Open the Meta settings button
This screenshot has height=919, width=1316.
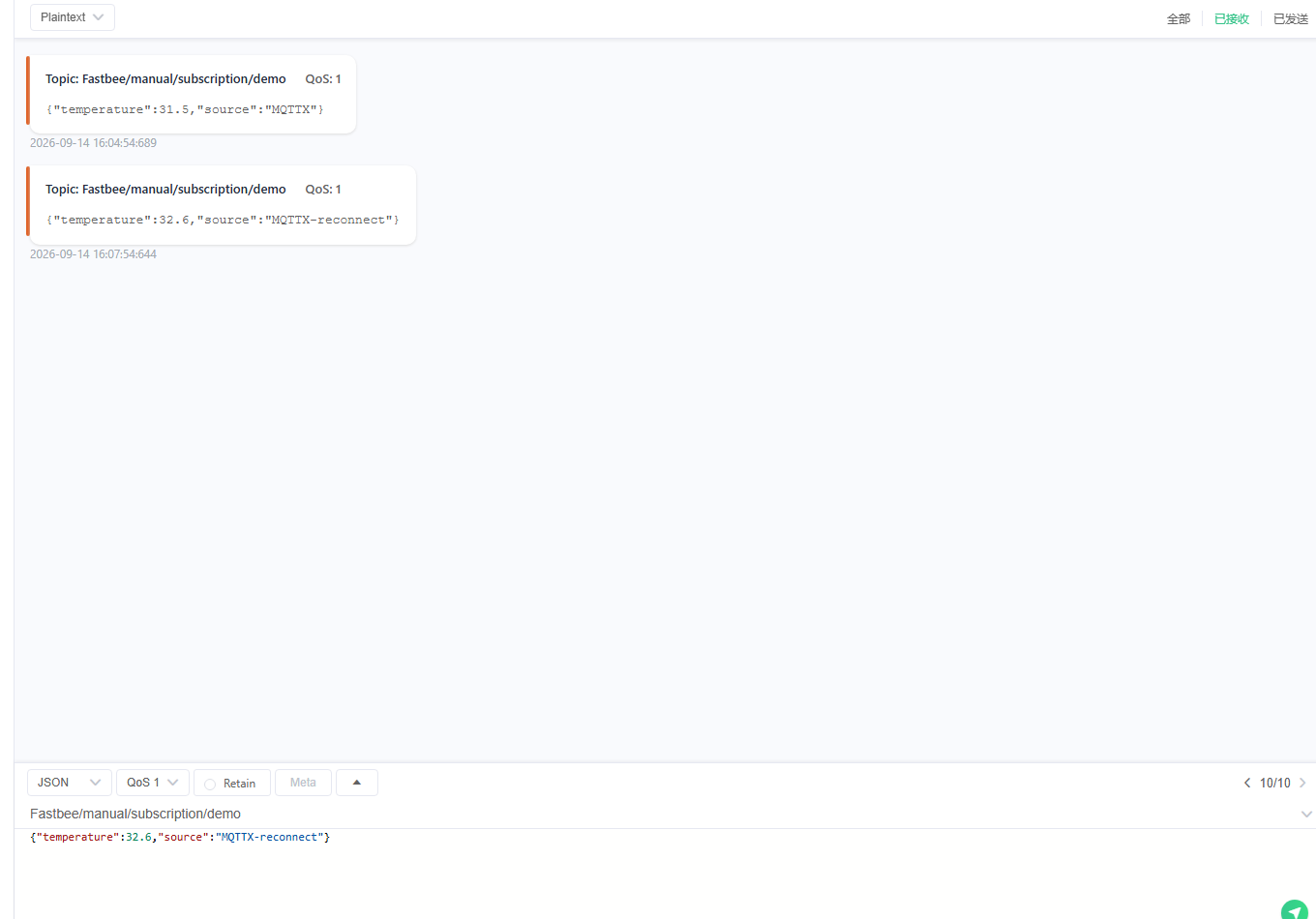[x=303, y=783]
